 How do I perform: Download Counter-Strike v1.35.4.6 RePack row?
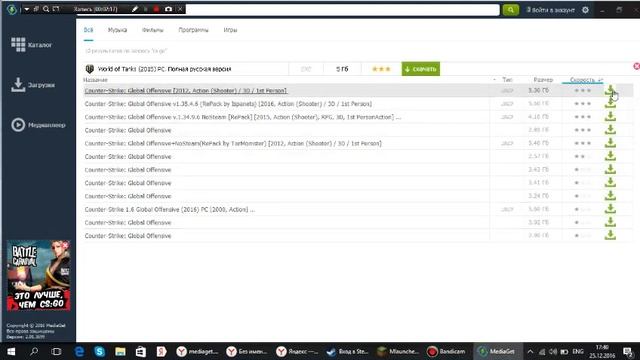610,104
